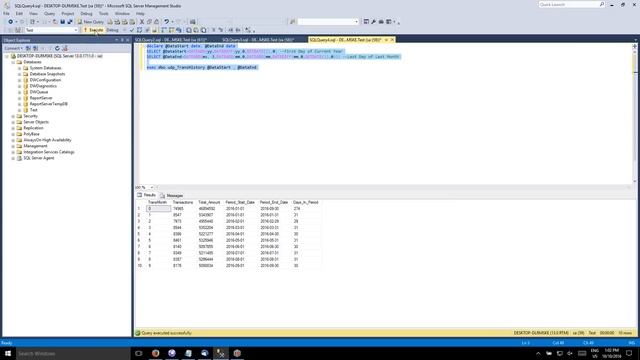
Task: Click inside the Quick Launch search box
Action: click(571, 4)
